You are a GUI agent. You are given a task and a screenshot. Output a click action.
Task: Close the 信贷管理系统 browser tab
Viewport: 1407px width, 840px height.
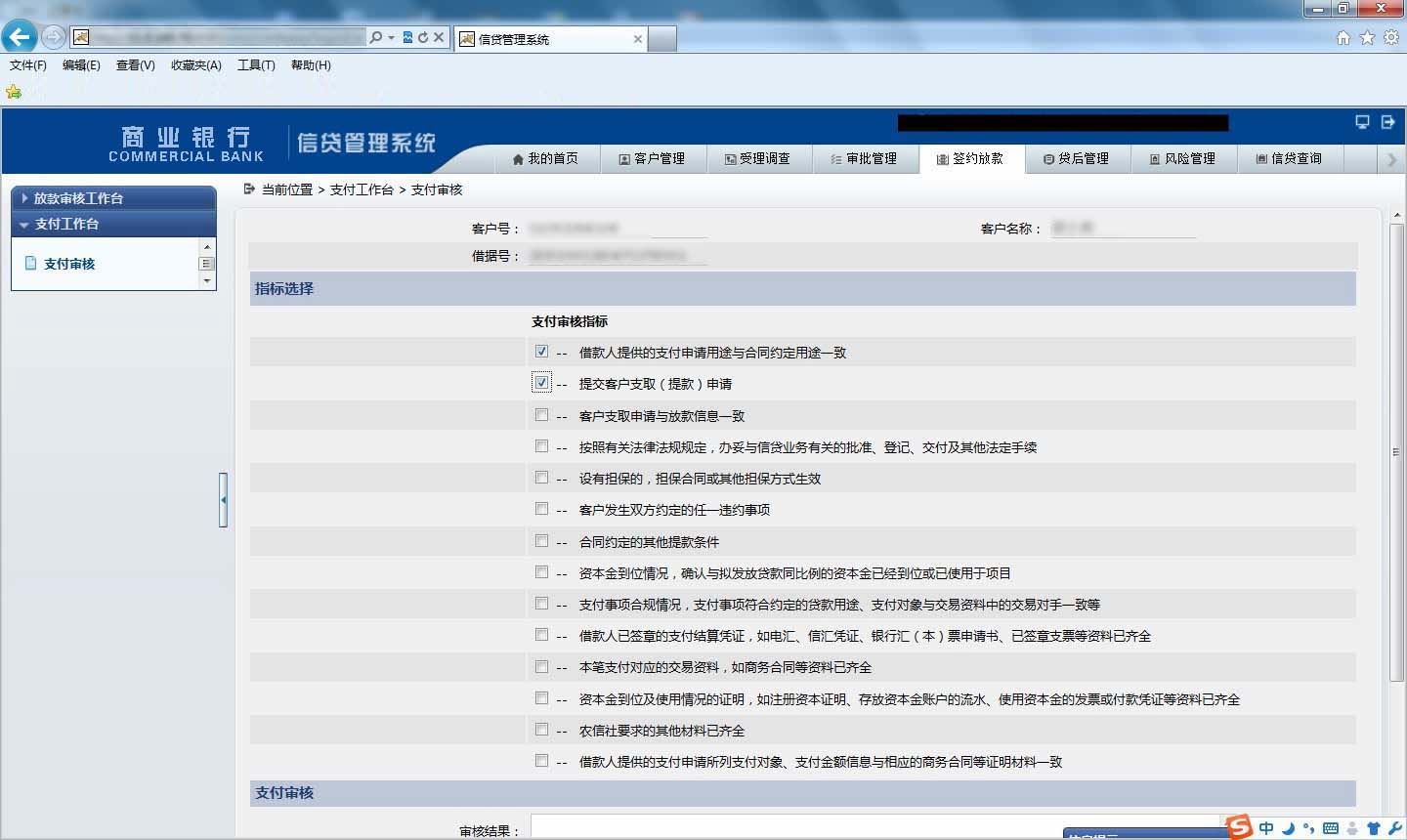pos(638,39)
